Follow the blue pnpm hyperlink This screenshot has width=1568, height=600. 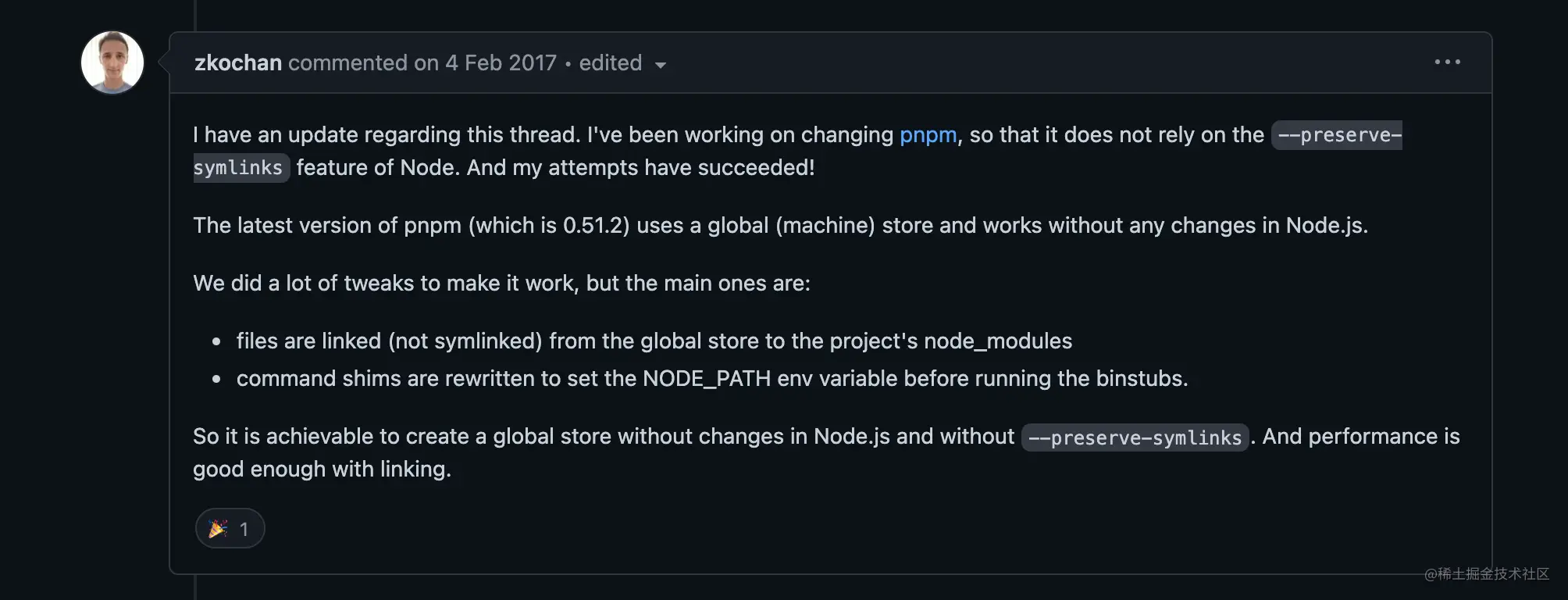(928, 135)
